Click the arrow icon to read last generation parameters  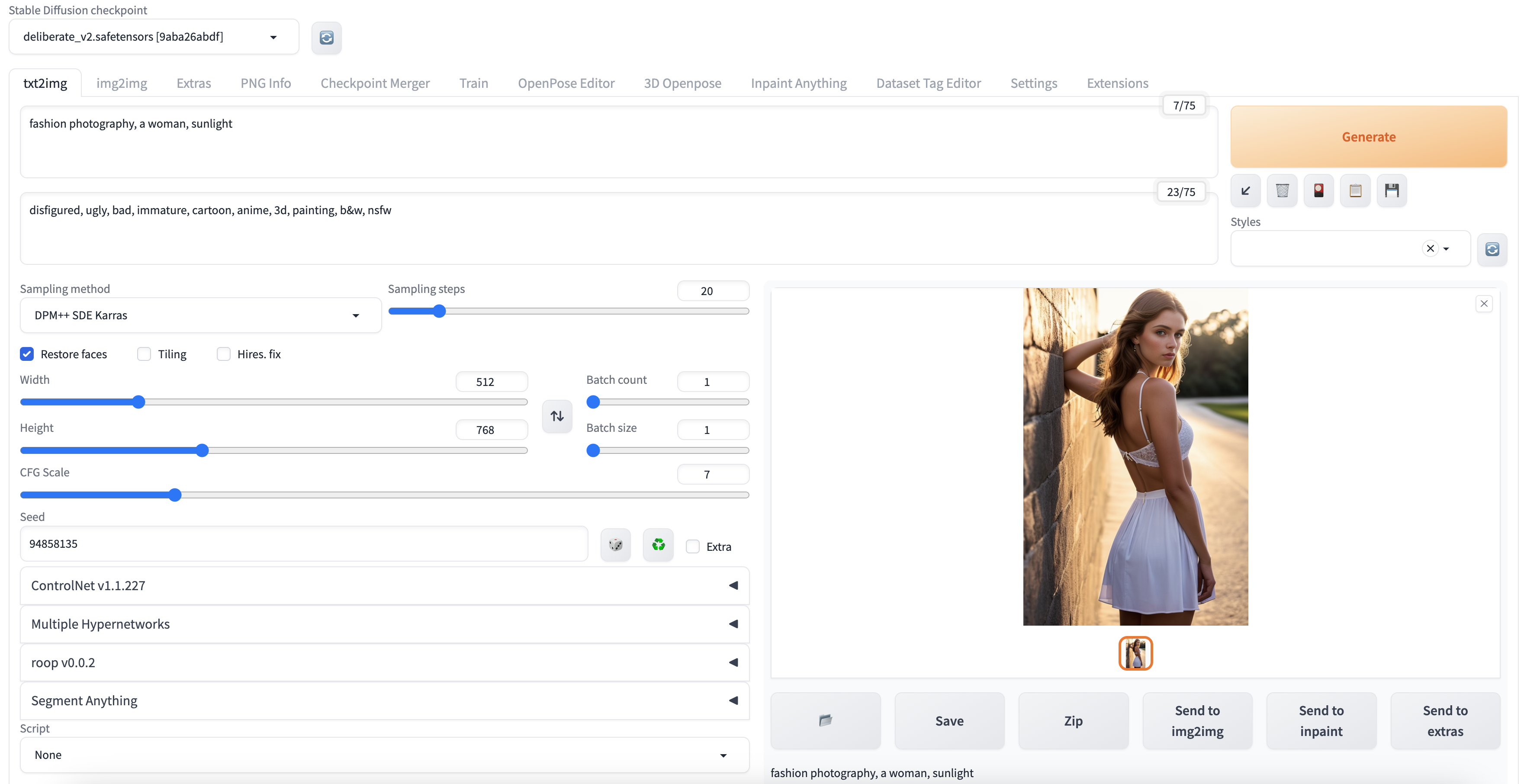click(1245, 190)
